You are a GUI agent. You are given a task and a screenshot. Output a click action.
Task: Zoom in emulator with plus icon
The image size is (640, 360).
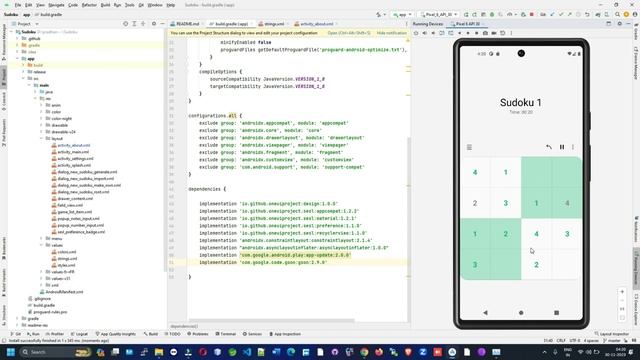pyautogui.click(x=622, y=292)
